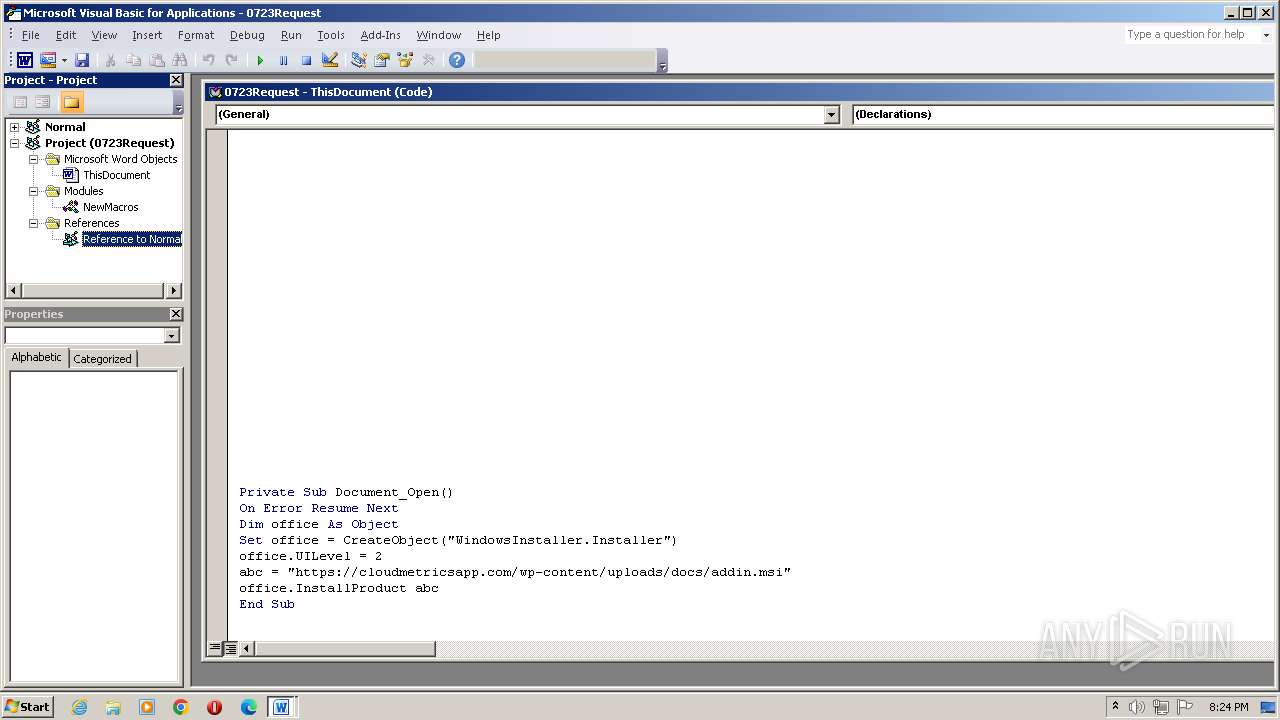The image size is (1280, 720).
Task: Open the Insert menu
Action: coord(147,35)
